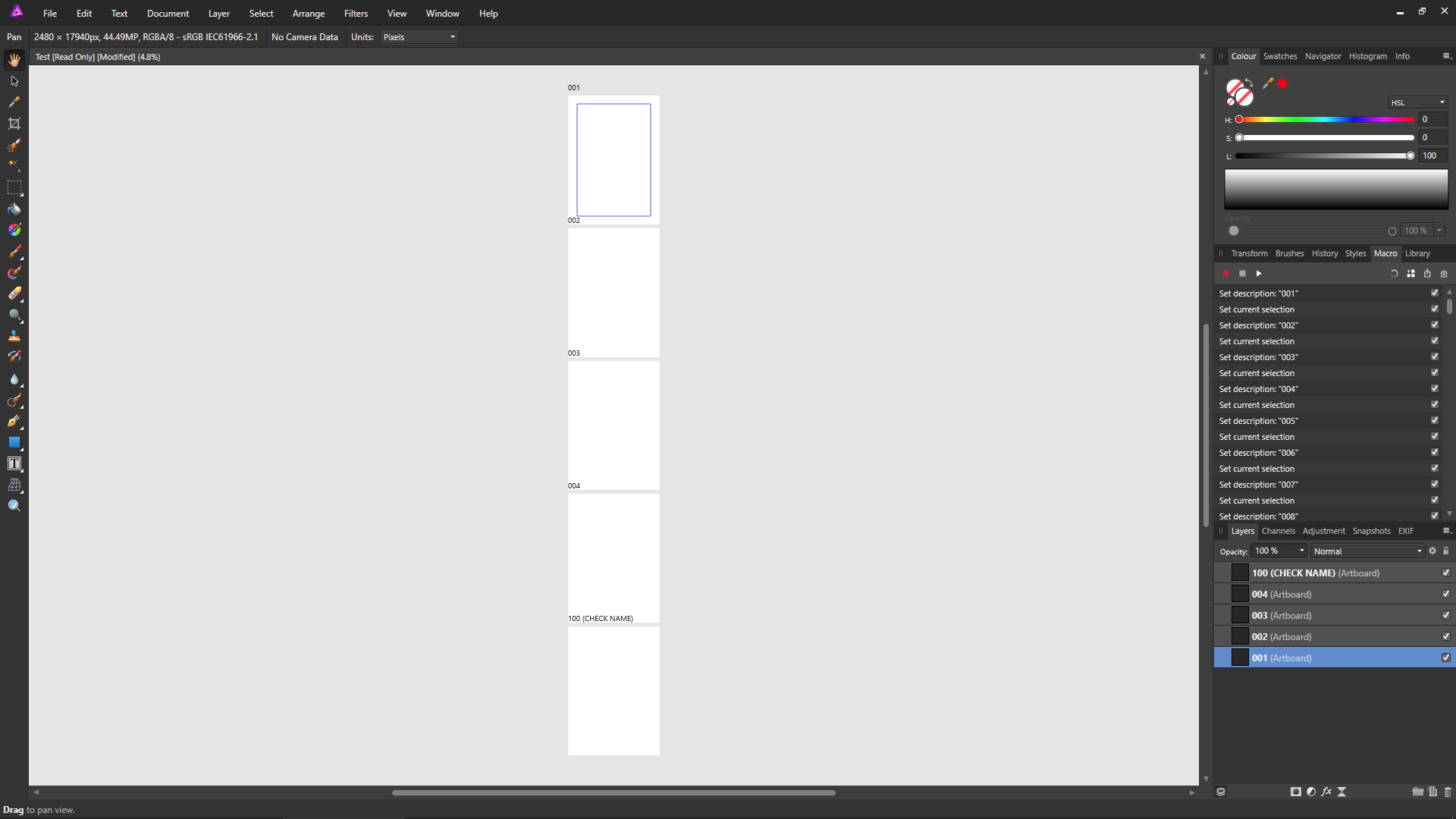Hide the 100 (CHECK NAME) artboard layer
1456x819 pixels.
click(x=1446, y=573)
